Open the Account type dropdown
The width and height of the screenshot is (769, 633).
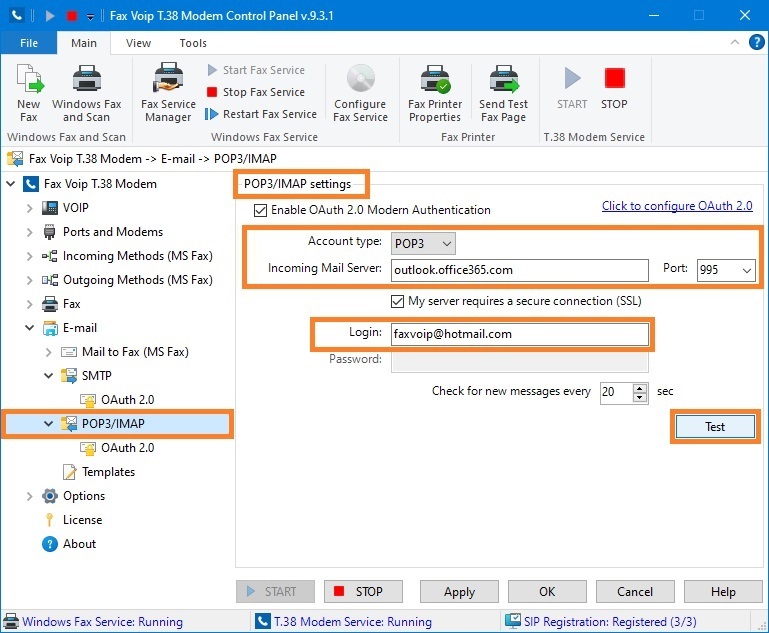click(x=423, y=244)
